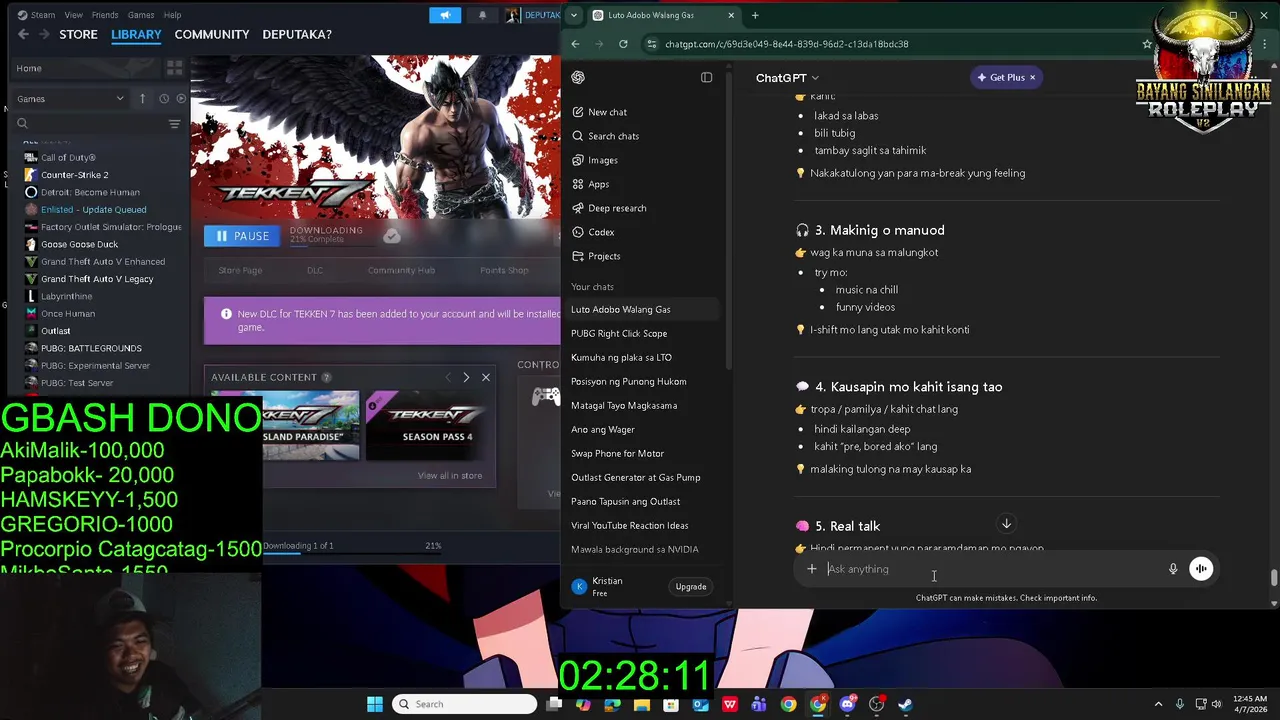Open Steam from the Windows taskbar
Viewport: 1280px width, 720px height.
pos(905,704)
